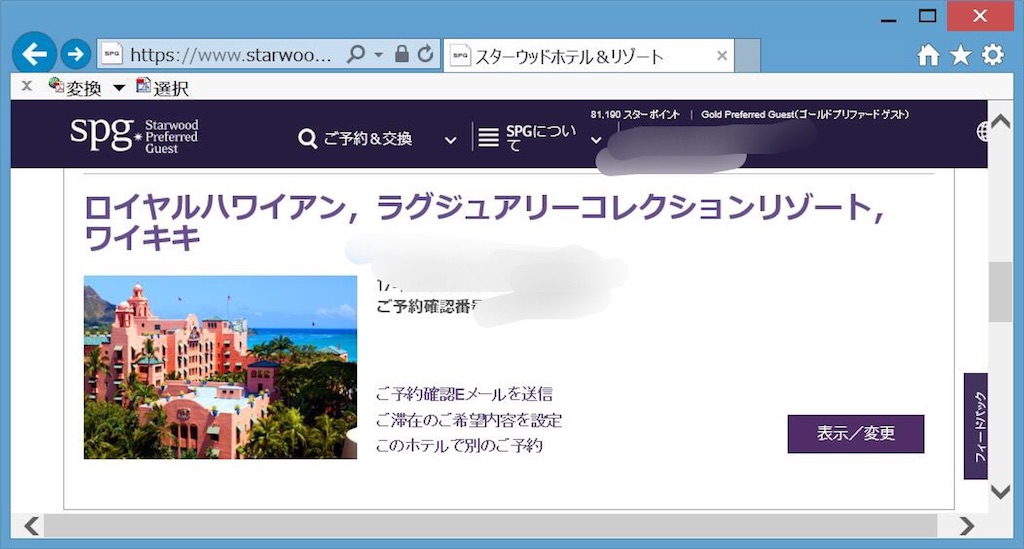
Task: Open the address bar search magnifier
Action: 356,54
